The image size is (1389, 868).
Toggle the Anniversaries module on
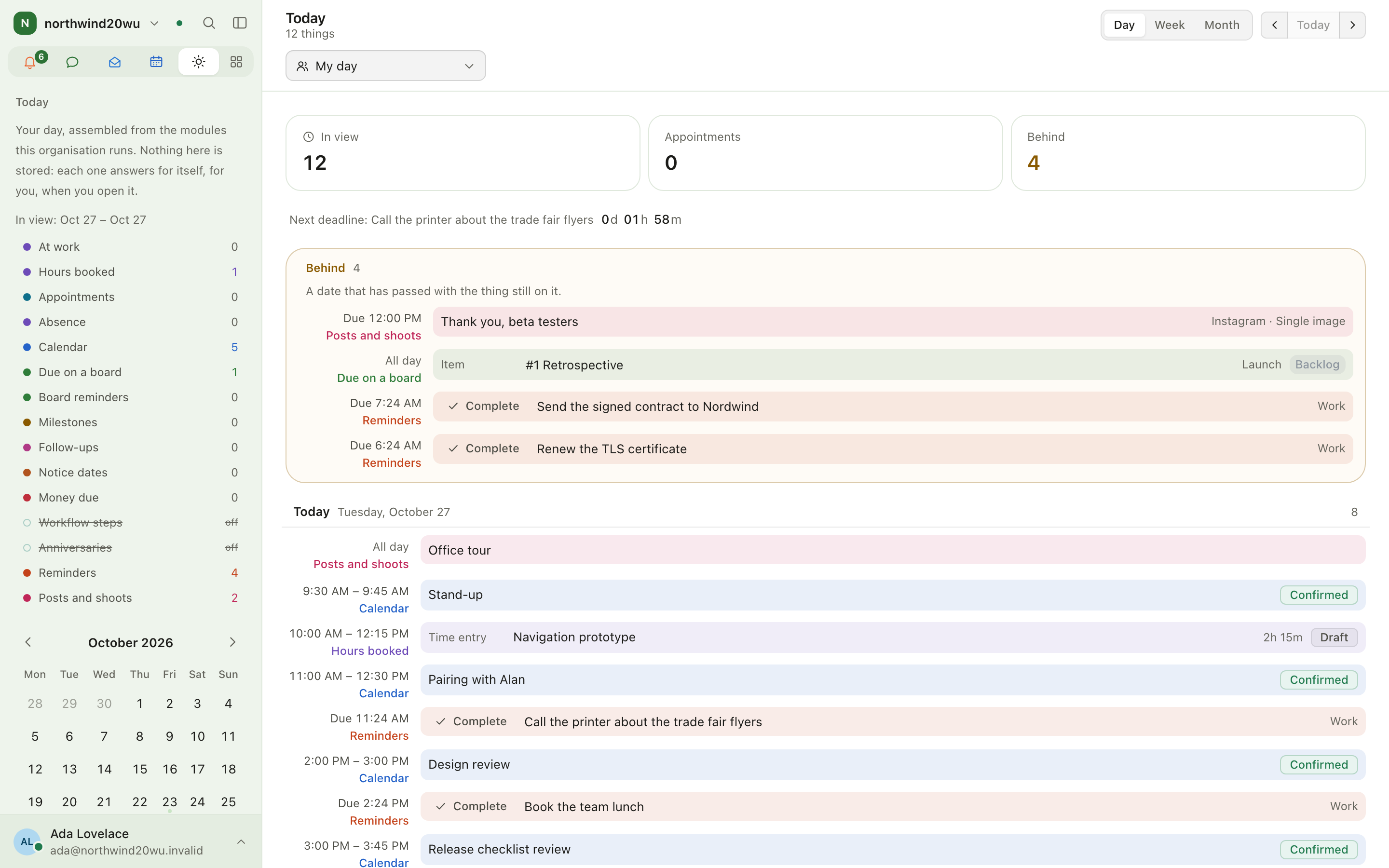pos(130,548)
